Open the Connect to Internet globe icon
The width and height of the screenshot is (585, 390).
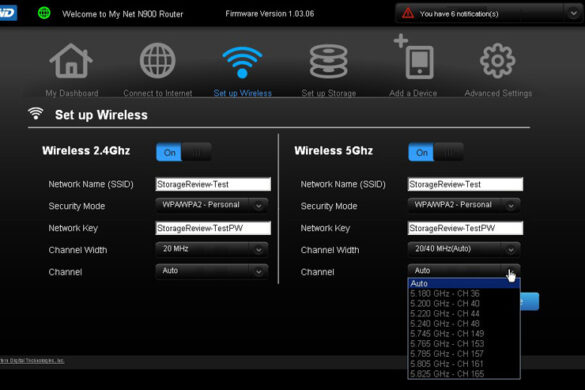click(157, 61)
